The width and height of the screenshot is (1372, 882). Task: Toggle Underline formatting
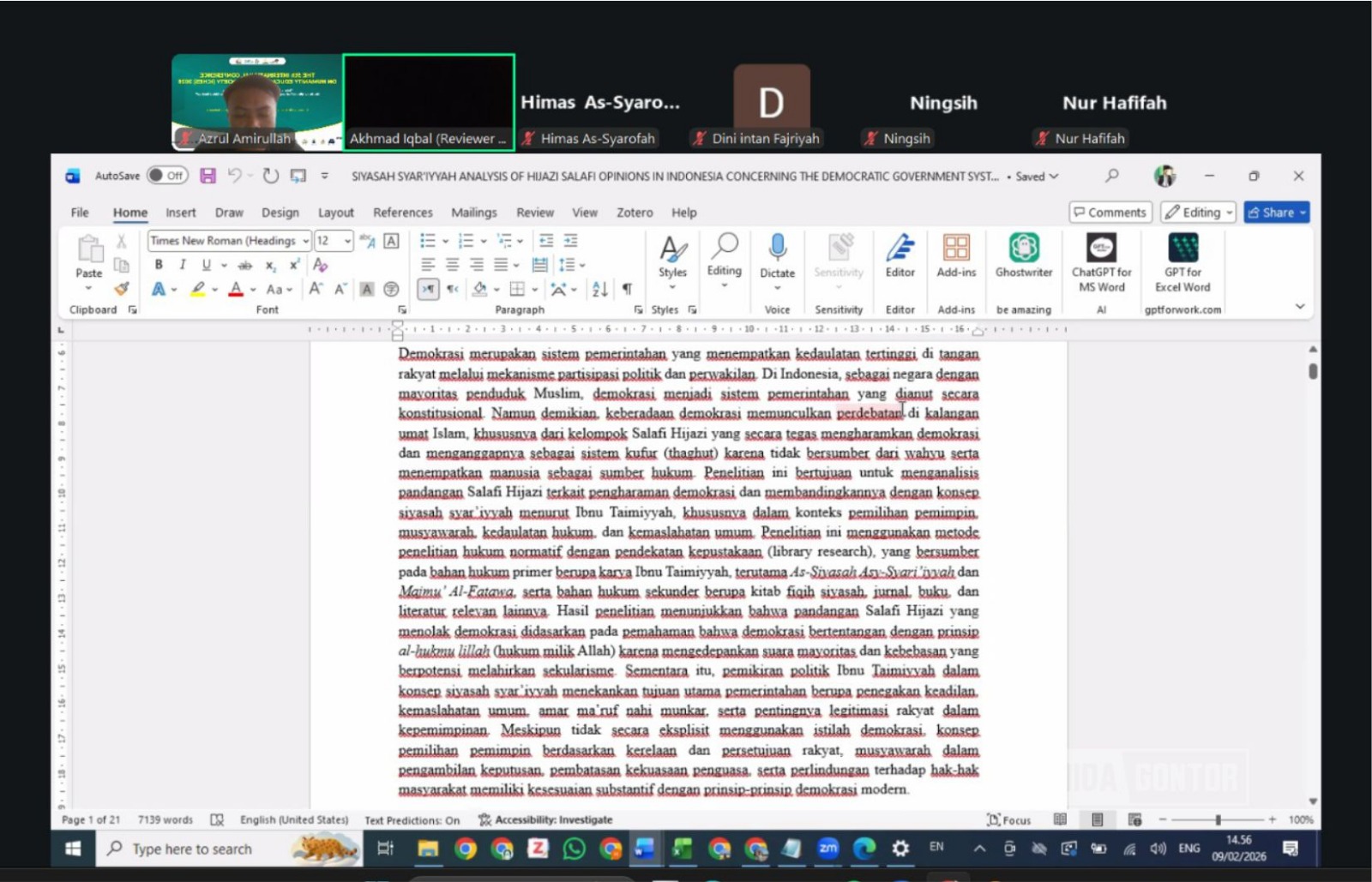206,265
